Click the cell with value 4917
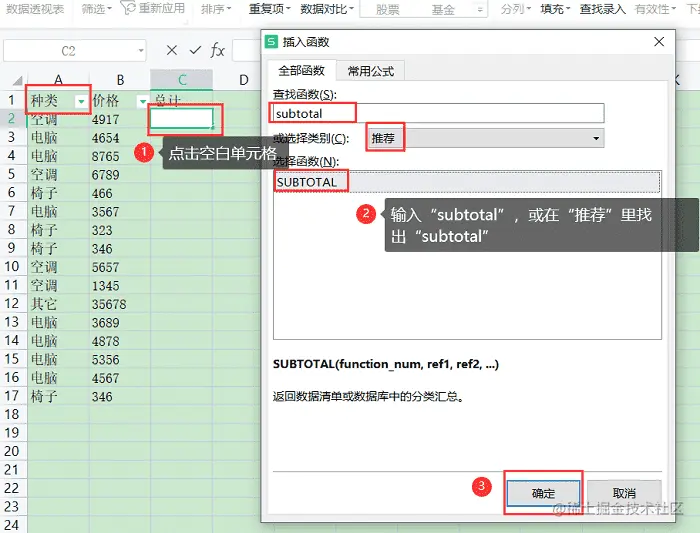This screenshot has height=533, width=700. coord(120,120)
